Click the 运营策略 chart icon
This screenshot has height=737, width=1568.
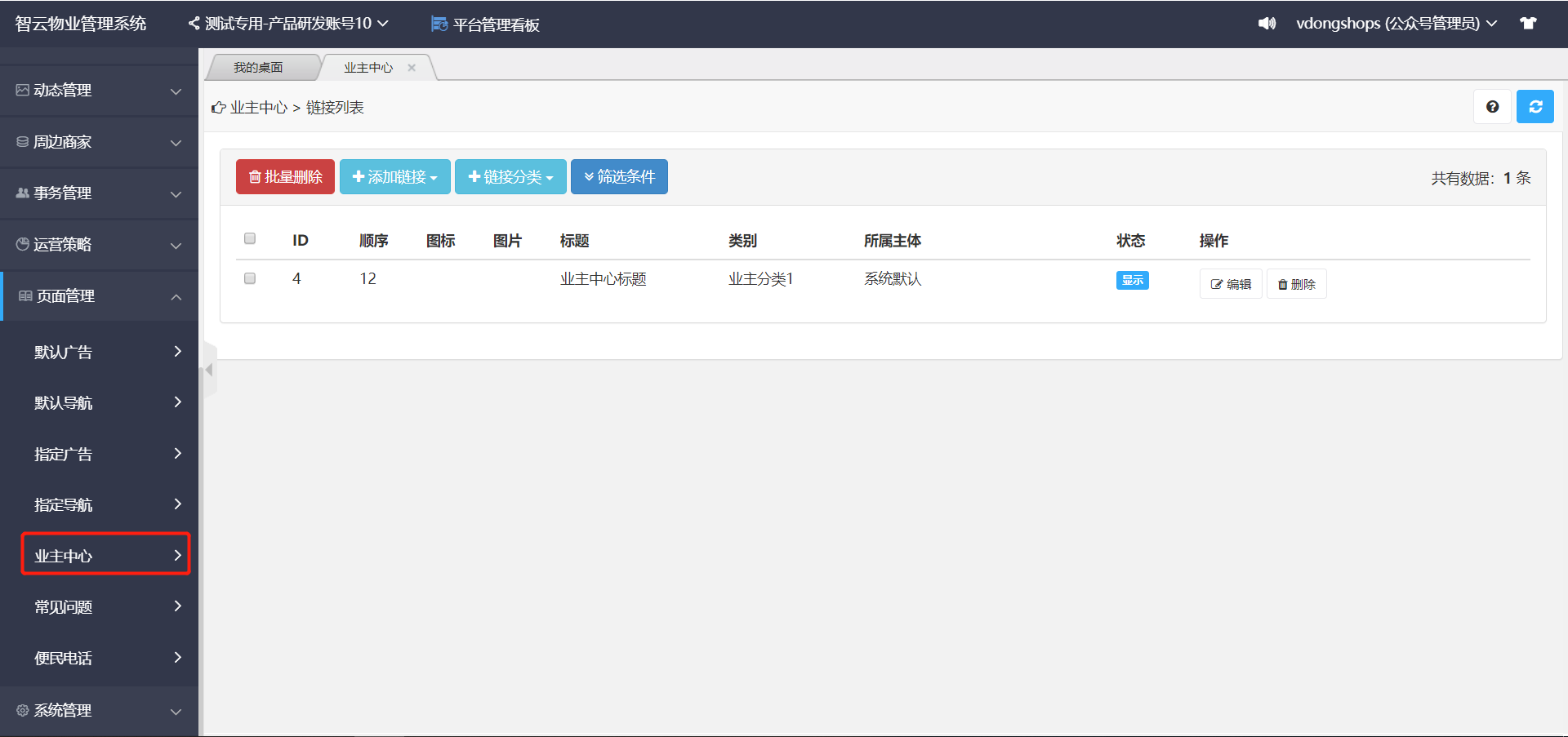(x=23, y=244)
